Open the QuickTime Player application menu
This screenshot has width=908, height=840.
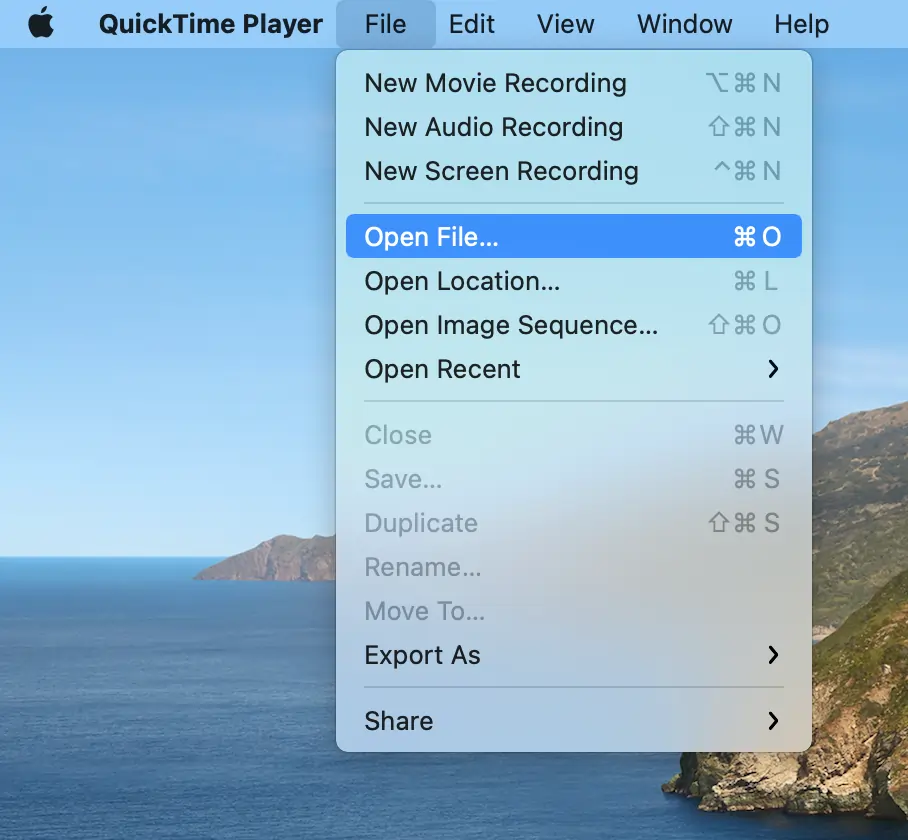211,24
